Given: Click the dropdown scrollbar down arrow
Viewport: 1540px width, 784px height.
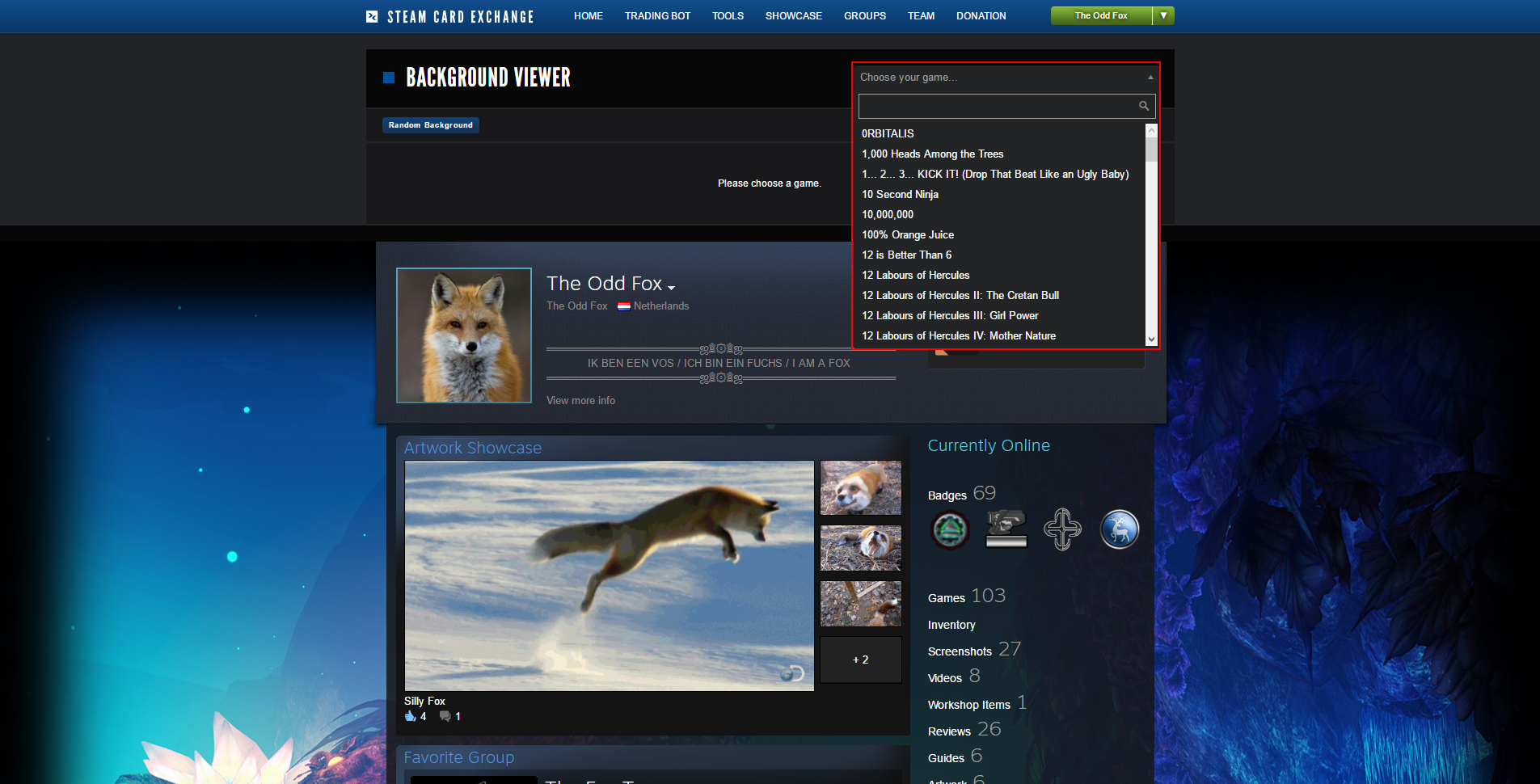Looking at the screenshot, I should coord(1151,340).
